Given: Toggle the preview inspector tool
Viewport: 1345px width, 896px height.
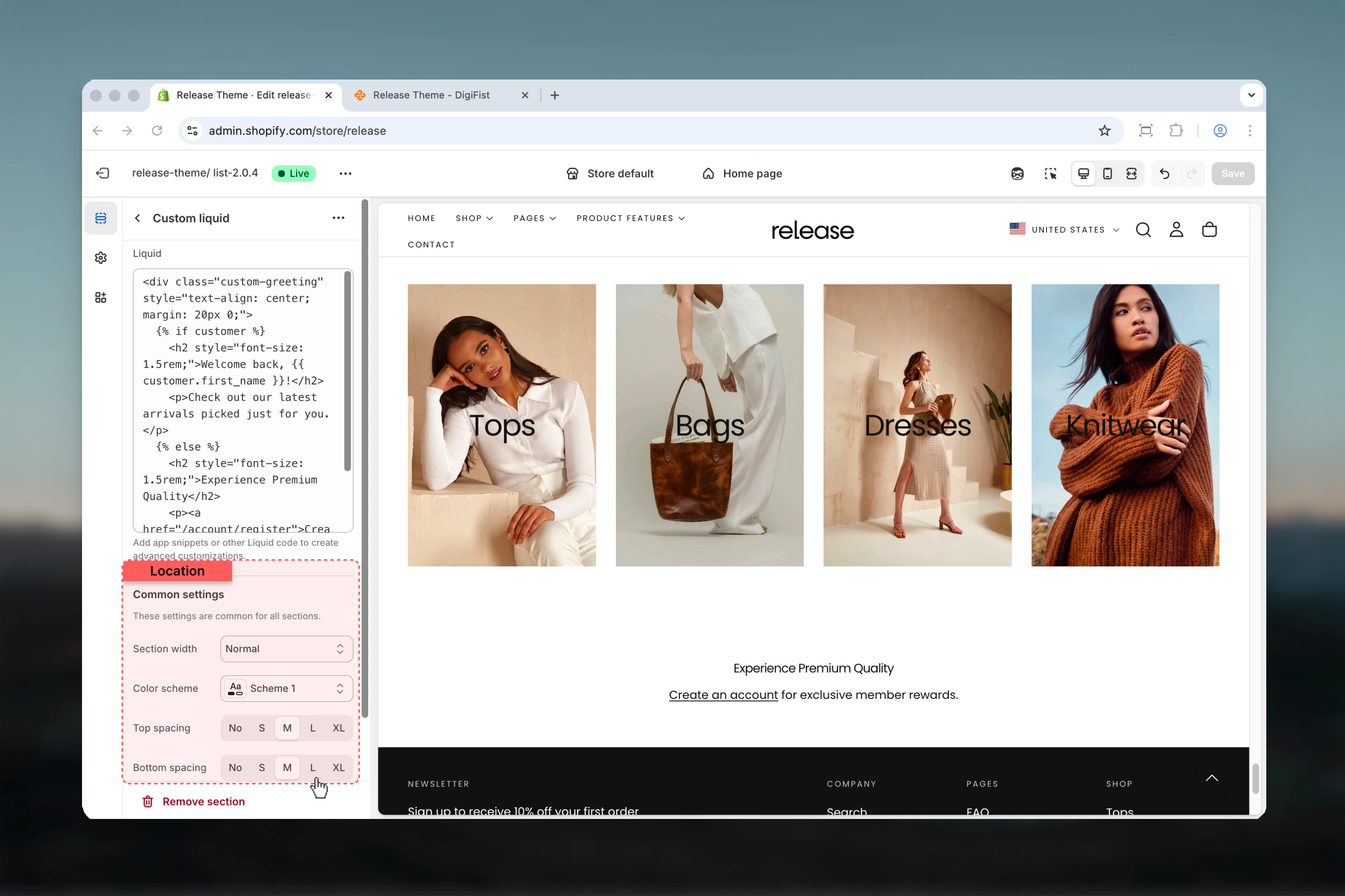Looking at the screenshot, I should 1050,174.
